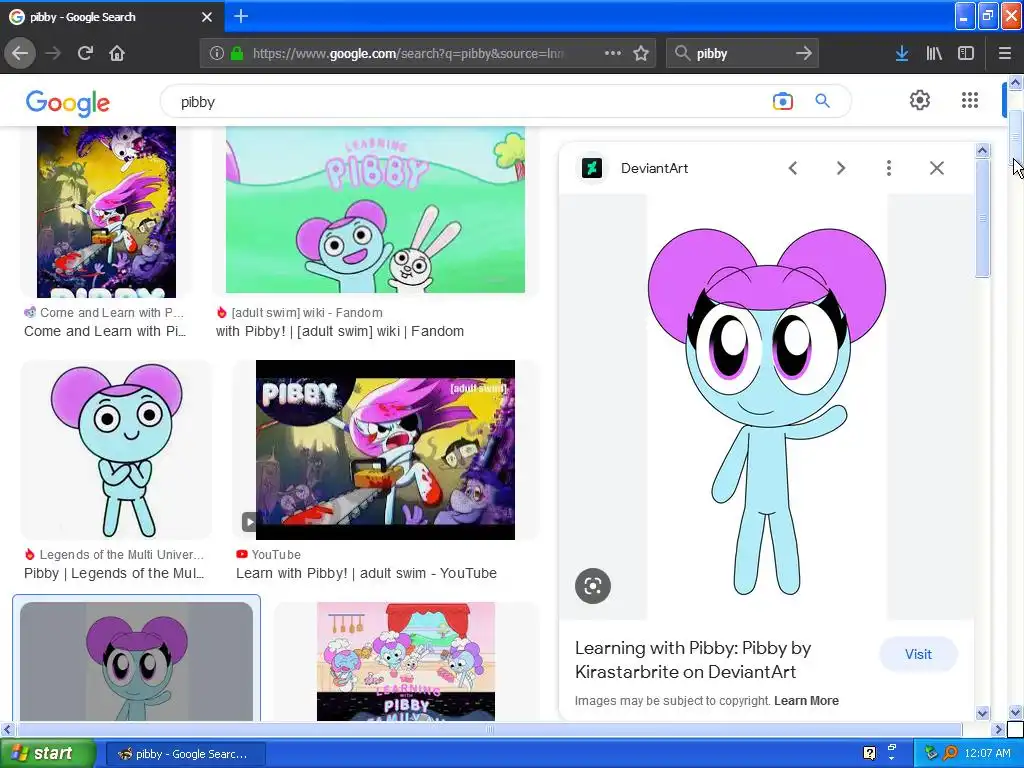Open the Learning Pibby green meadow thumbnail

375,209
